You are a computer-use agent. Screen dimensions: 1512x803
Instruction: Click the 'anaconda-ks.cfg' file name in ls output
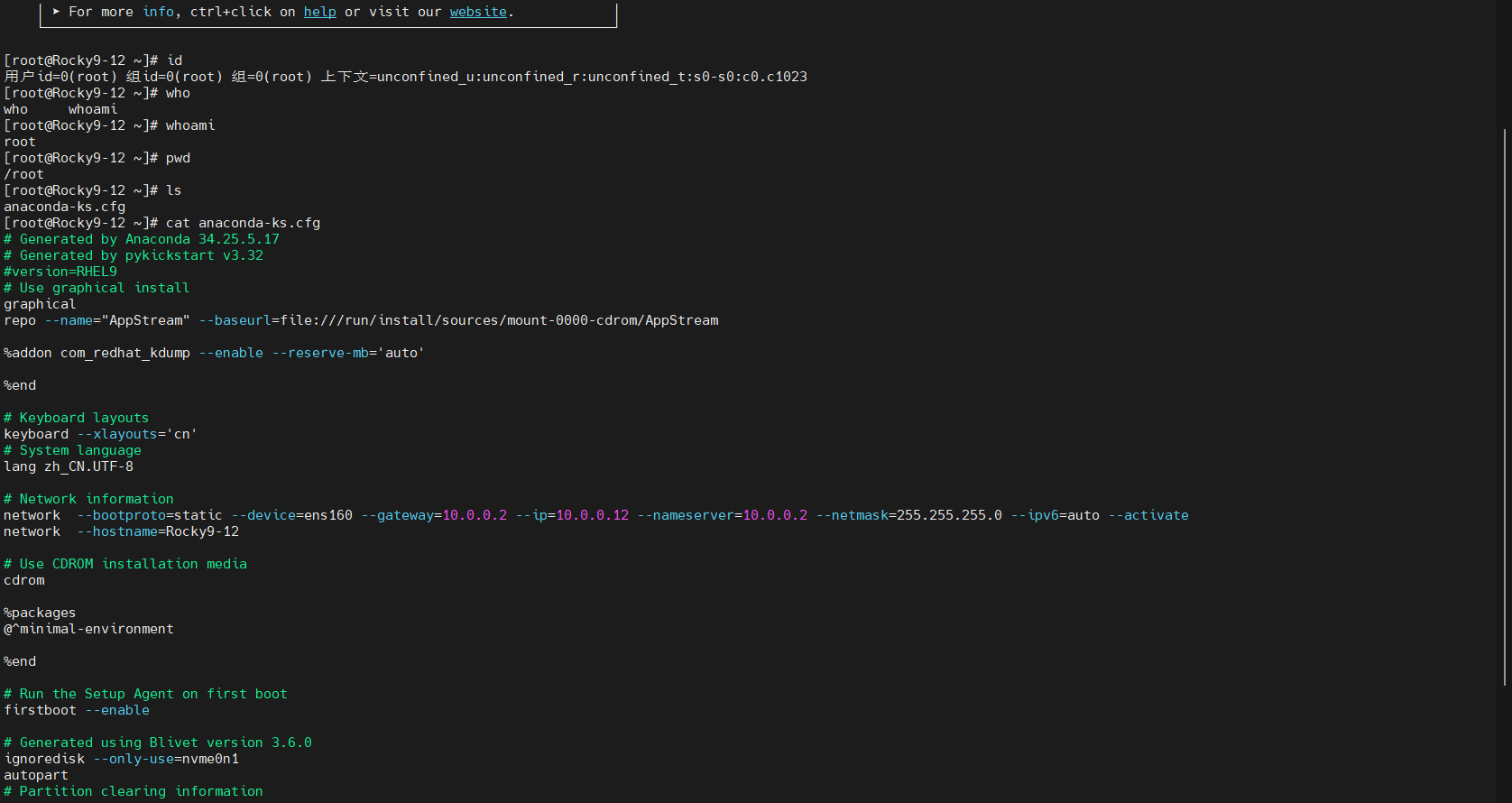pyautogui.click(x=64, y=207)
